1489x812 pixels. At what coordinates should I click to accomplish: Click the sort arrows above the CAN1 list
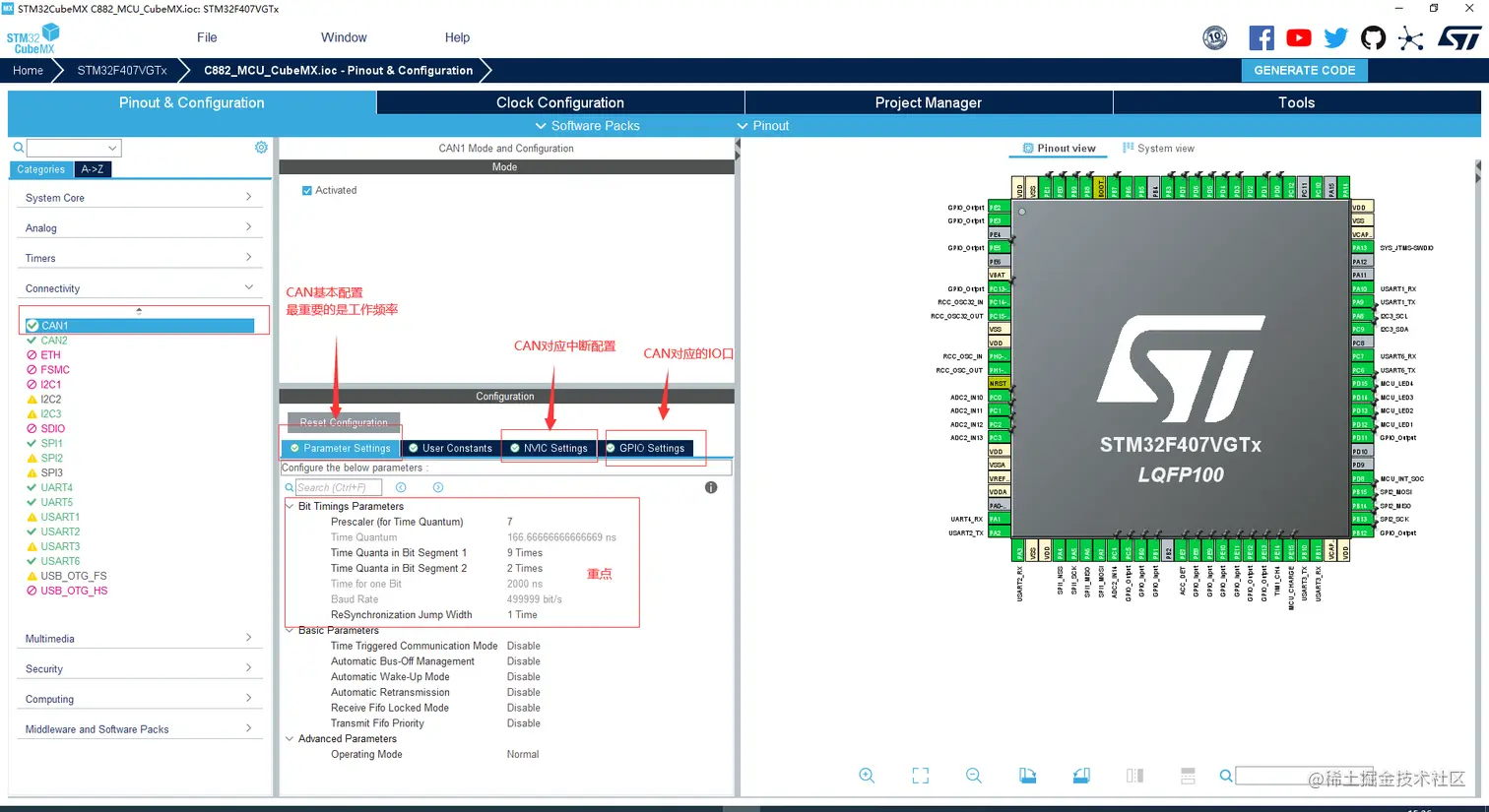[139, 311]
